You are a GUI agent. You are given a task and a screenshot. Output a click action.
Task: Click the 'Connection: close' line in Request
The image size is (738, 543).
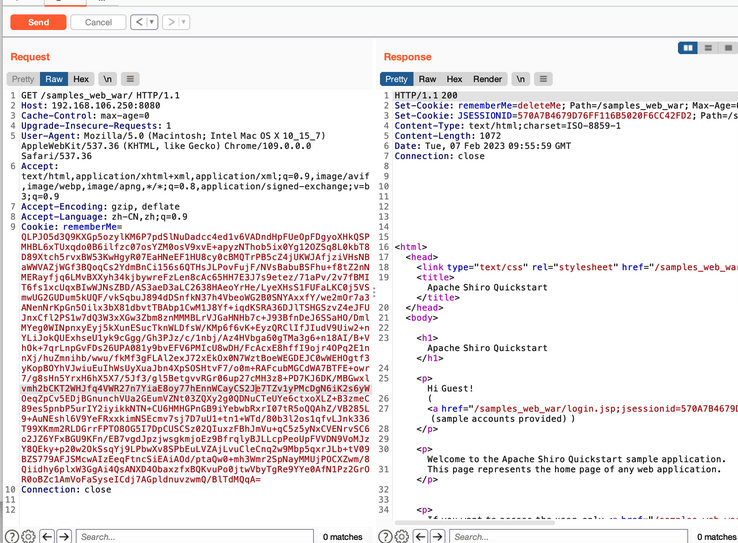[66, 490]
